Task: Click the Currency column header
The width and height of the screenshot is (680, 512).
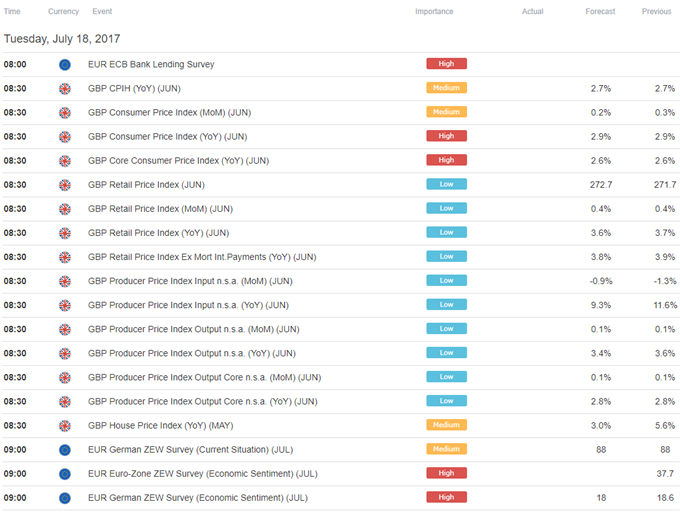Action: 63,11
